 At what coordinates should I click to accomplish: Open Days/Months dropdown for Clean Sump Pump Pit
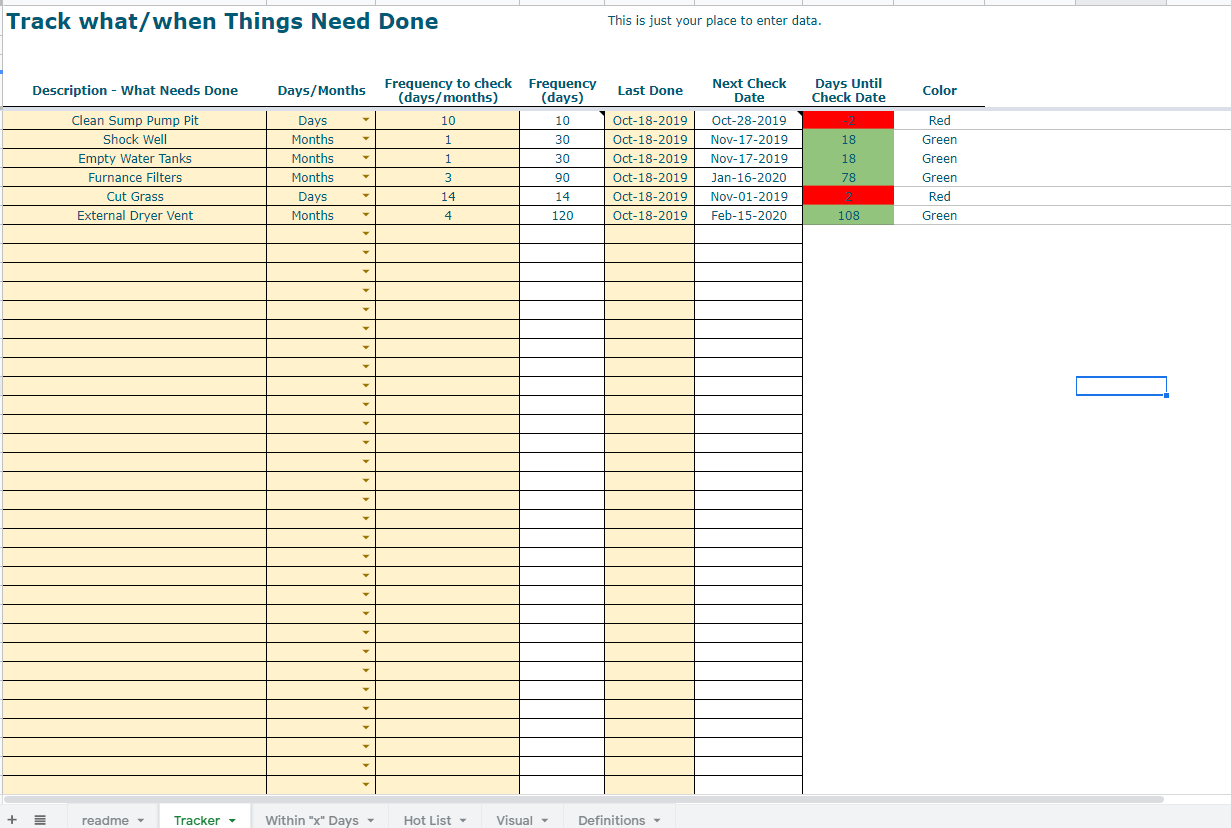pyautogui.click(x=366, y=120)
